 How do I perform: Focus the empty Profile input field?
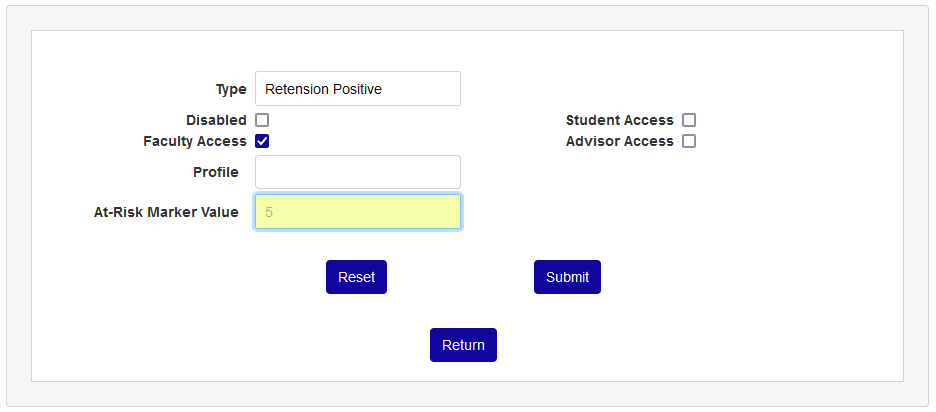tap(357, 172)
